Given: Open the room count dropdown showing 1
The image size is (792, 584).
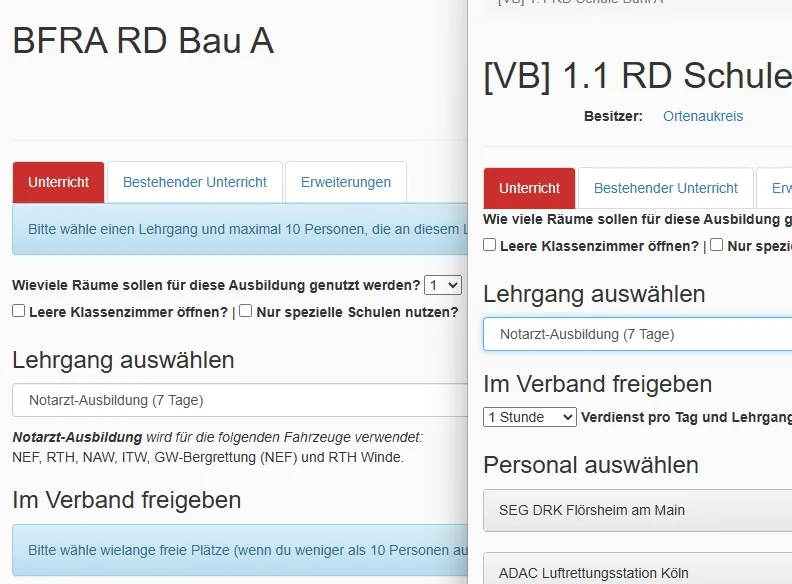Looking at the screenshot, I should tap(442, 285).
